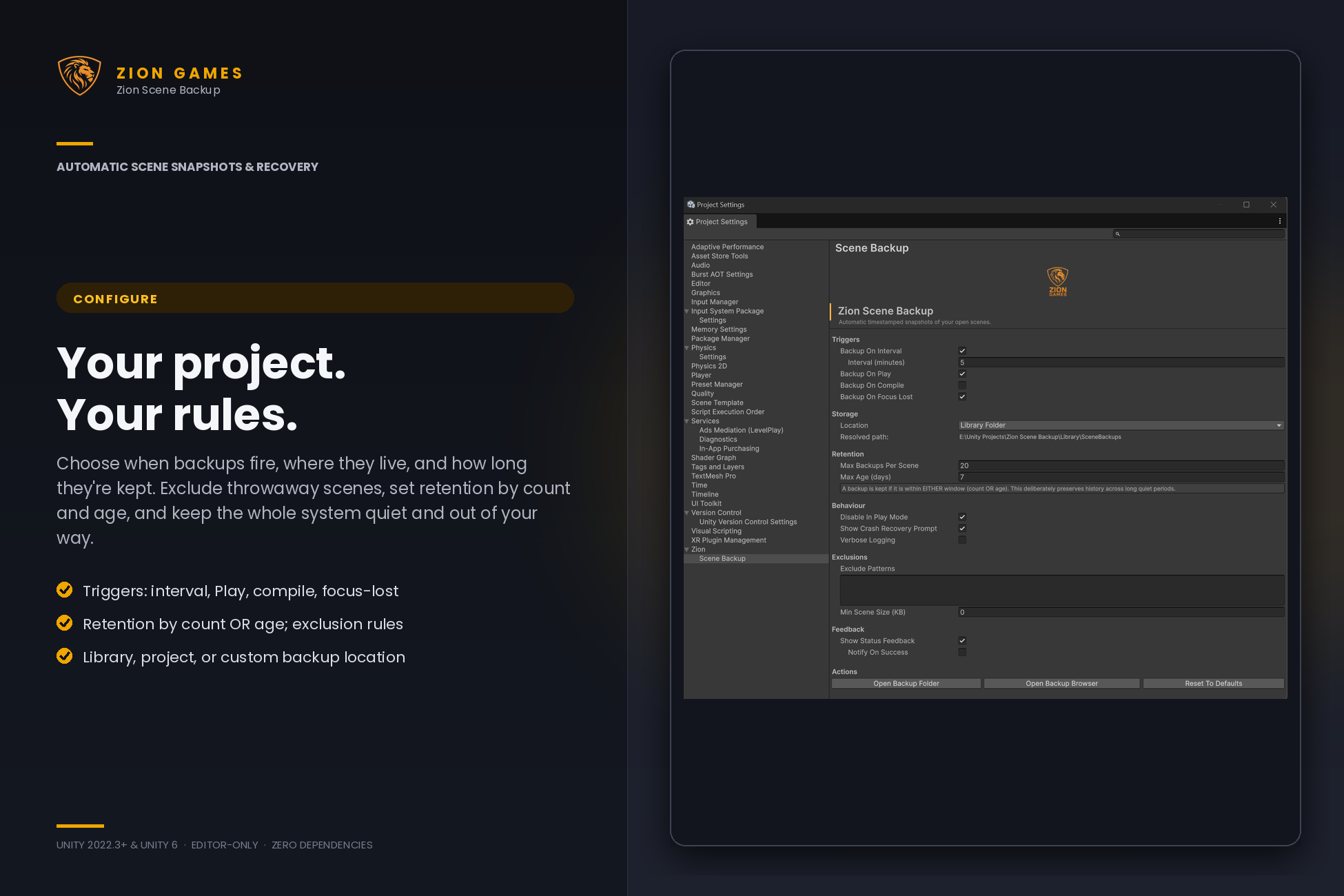Click the Project Settings gear icon tab
The height and width of the screenshot is (896, 1344).
coord(690,222)
